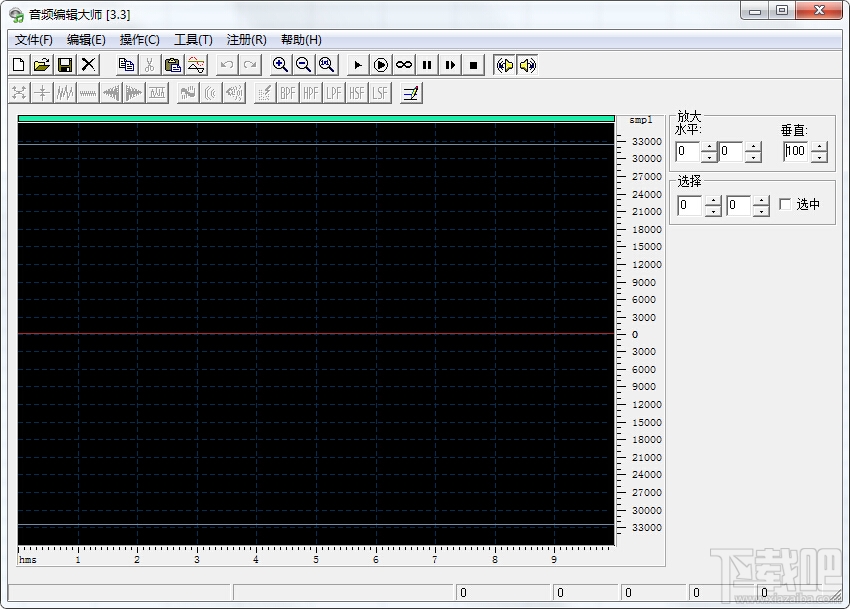Increase the second 选择 value with up arrow
The height and width of the screenshot is (609, 850).
click(x=761, y=200)
